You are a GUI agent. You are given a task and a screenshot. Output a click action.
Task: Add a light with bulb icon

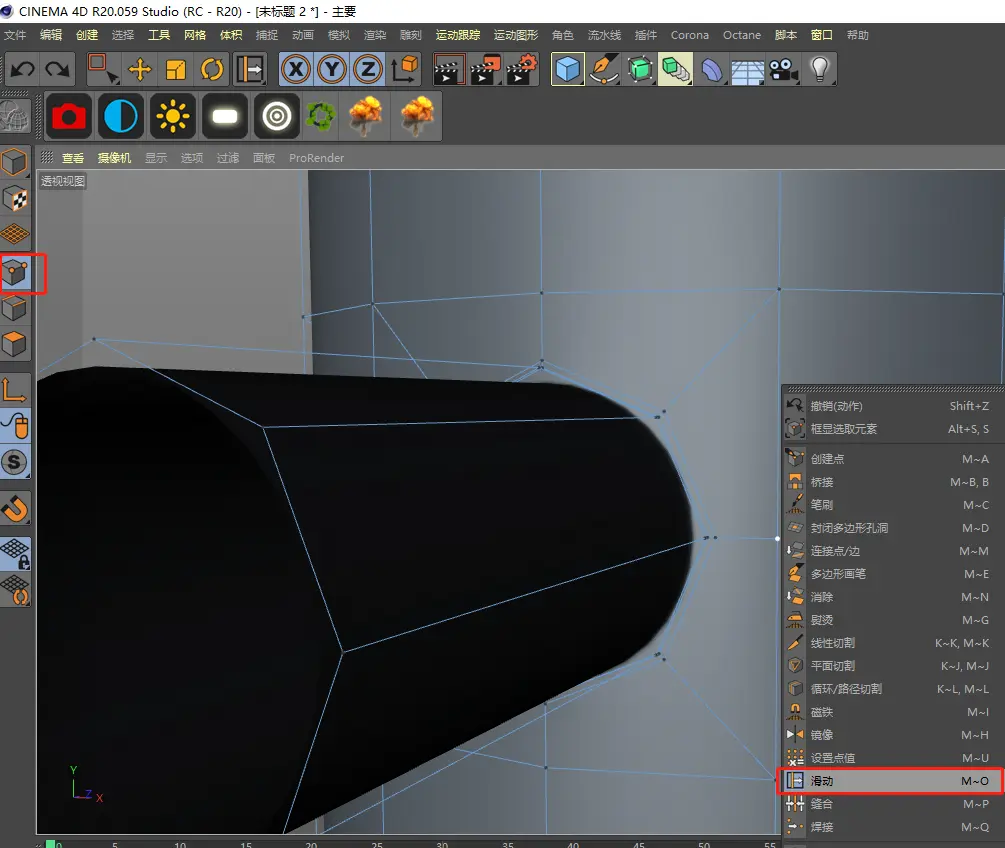pyautogui.click(x=820, y=69)
